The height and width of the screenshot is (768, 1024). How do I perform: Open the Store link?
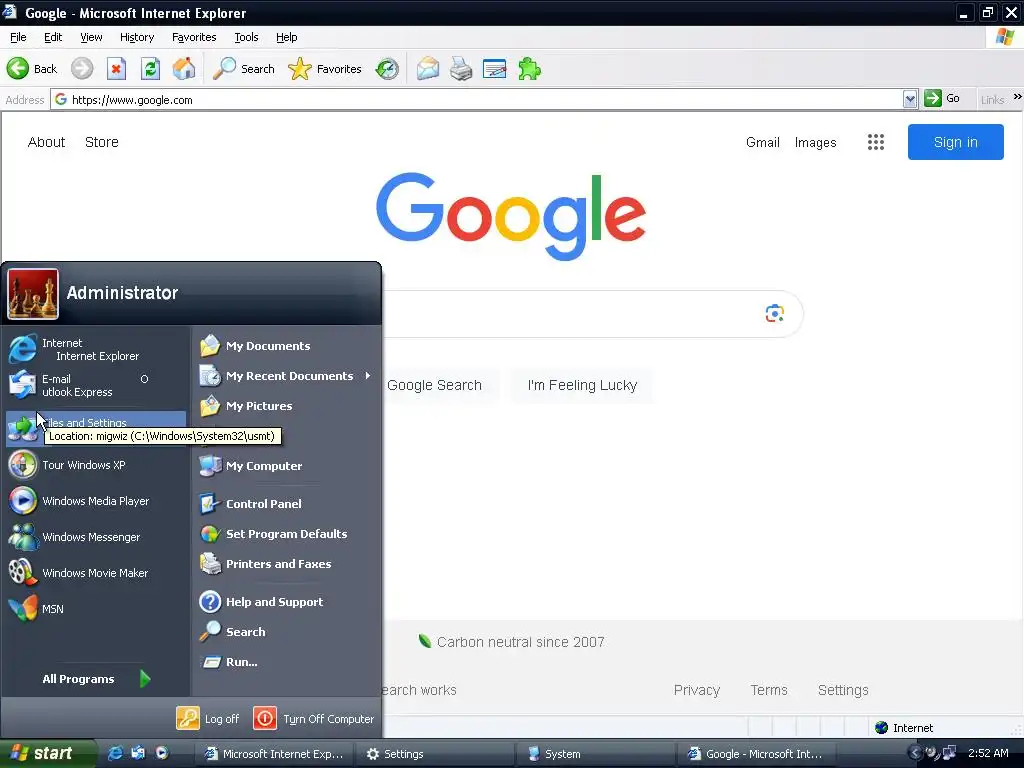(102, 142)
